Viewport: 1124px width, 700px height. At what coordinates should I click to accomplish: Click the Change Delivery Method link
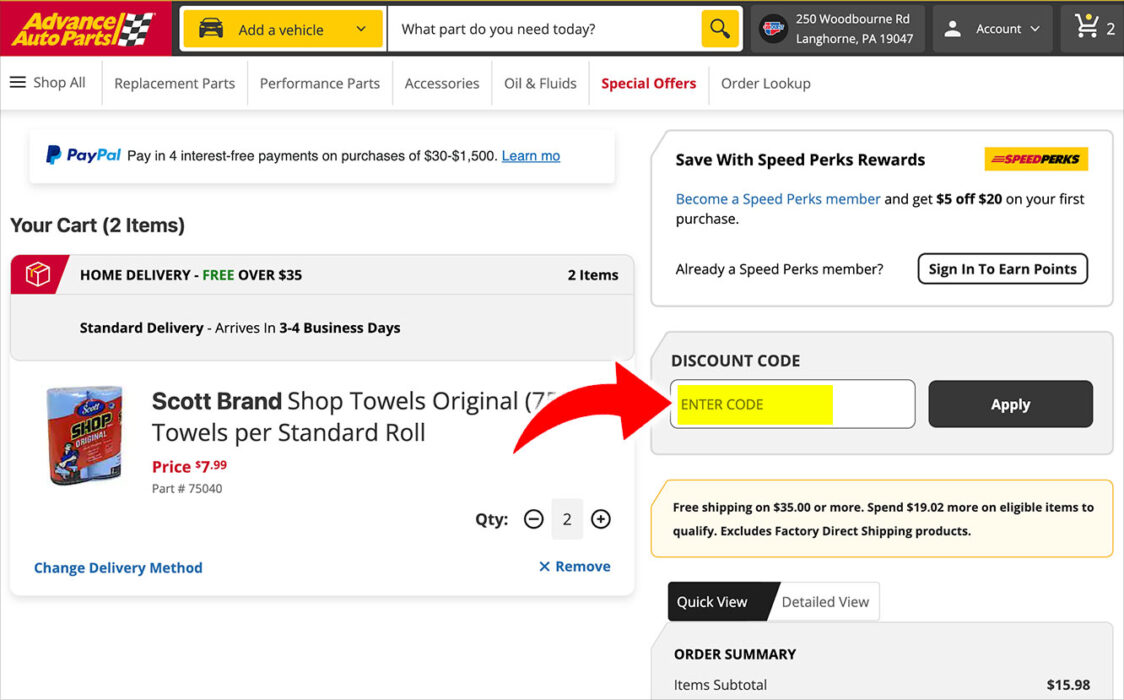[118, 567]
